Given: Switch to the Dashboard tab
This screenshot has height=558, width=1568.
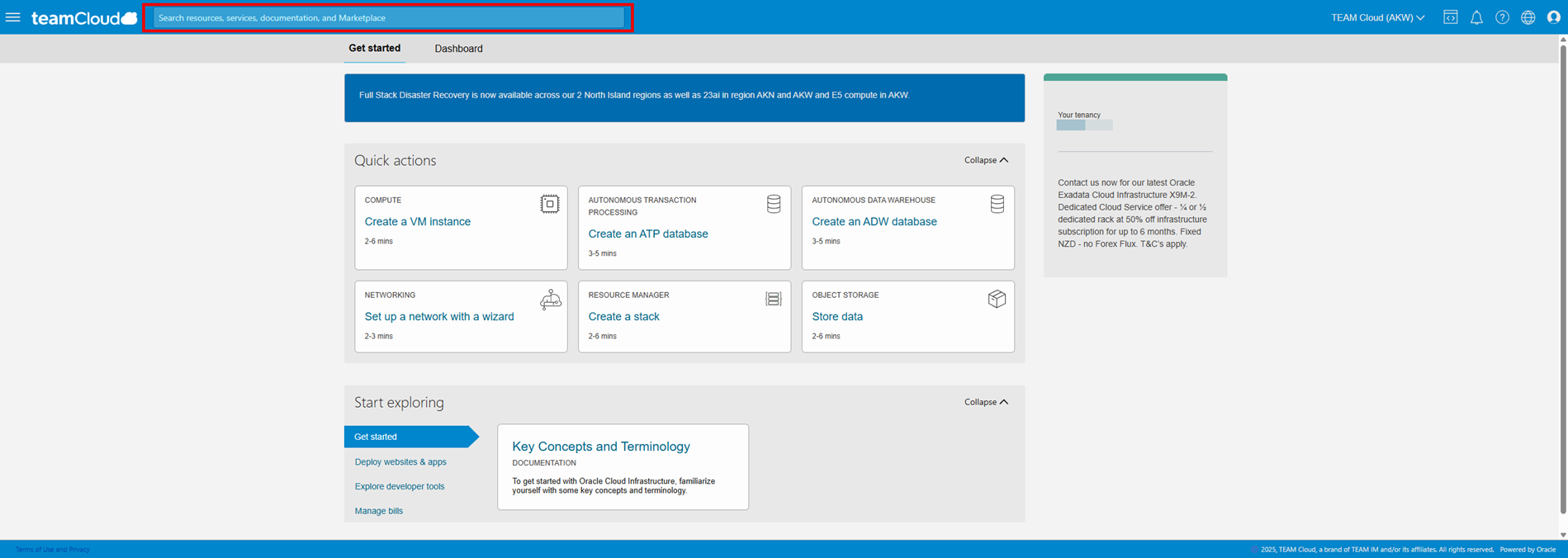Looking at the screenshot, I should pos(458,49).
